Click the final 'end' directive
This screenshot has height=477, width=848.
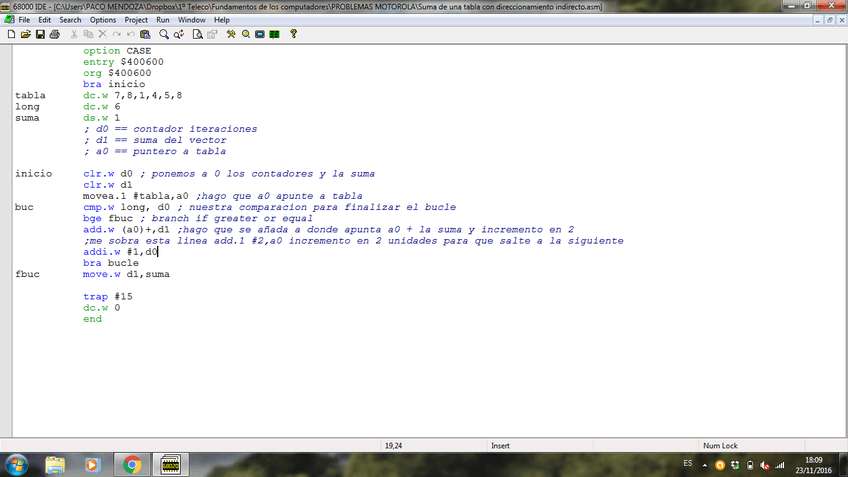(x=92, y=319)
